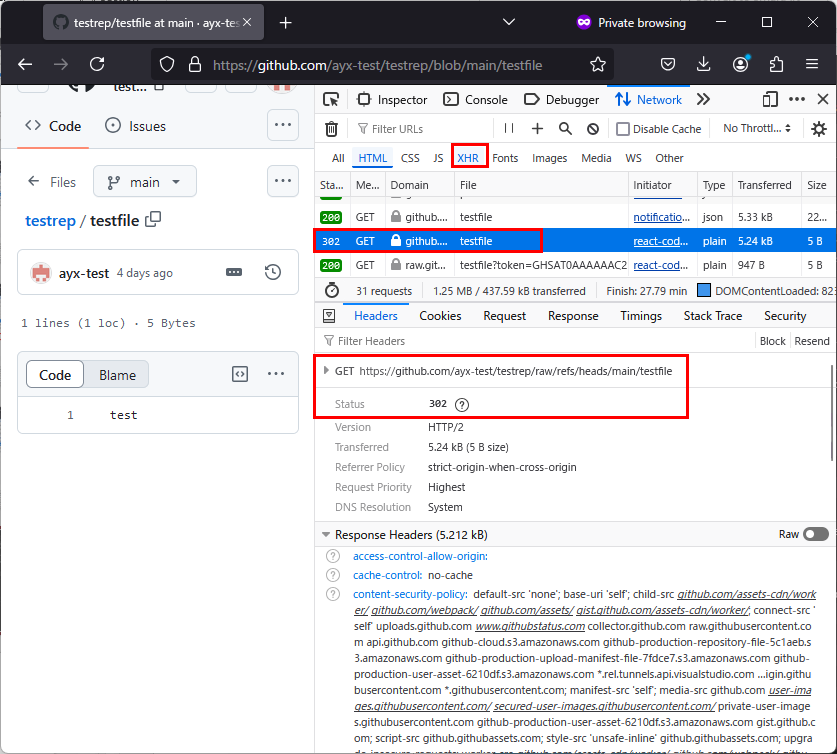
Task: Click the browser back arrow
Action: [25, 65]
